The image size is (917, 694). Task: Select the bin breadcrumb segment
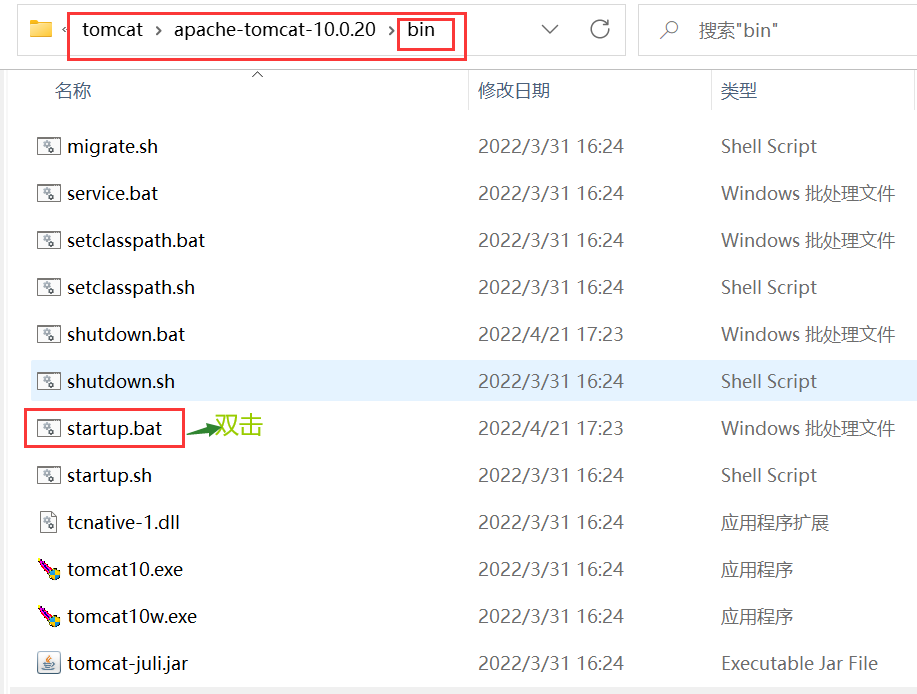coord(421,29)
